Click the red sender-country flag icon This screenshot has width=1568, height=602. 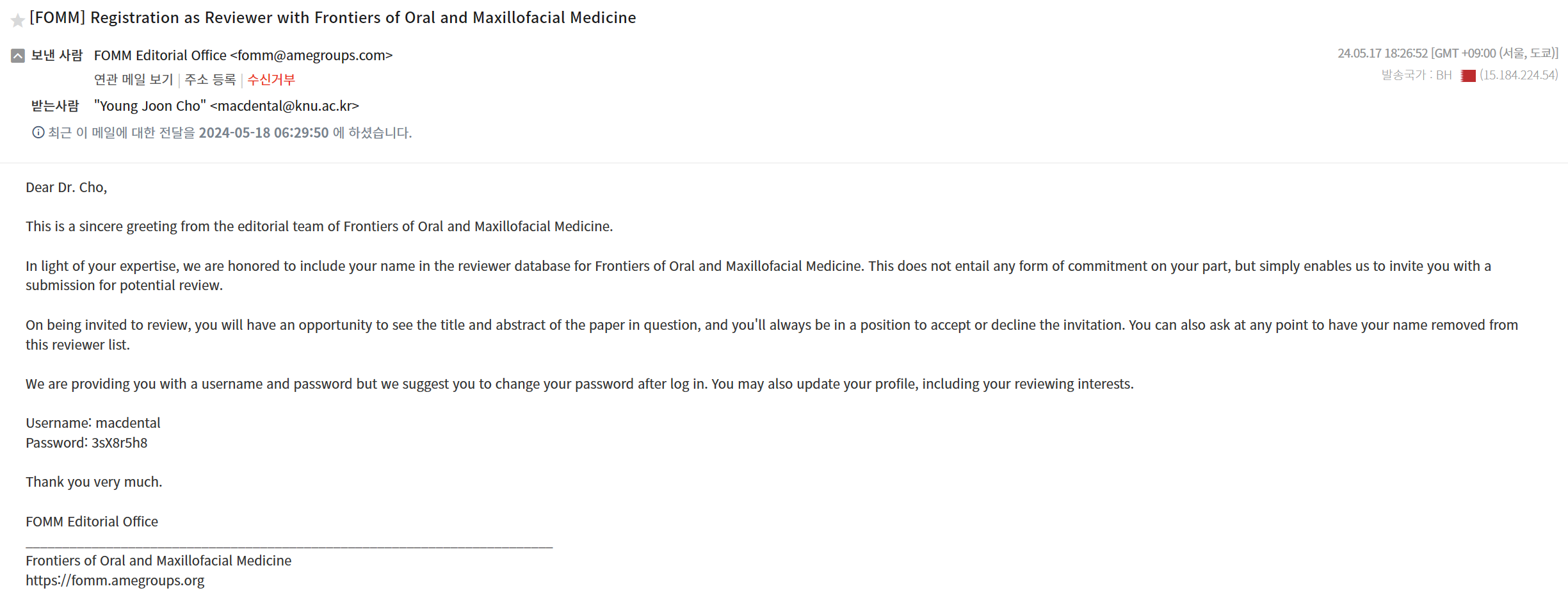tap(1467, 76)
